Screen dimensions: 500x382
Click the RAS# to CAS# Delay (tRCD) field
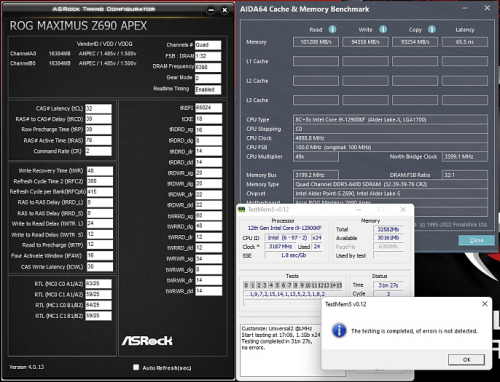(x=98, y=119)
